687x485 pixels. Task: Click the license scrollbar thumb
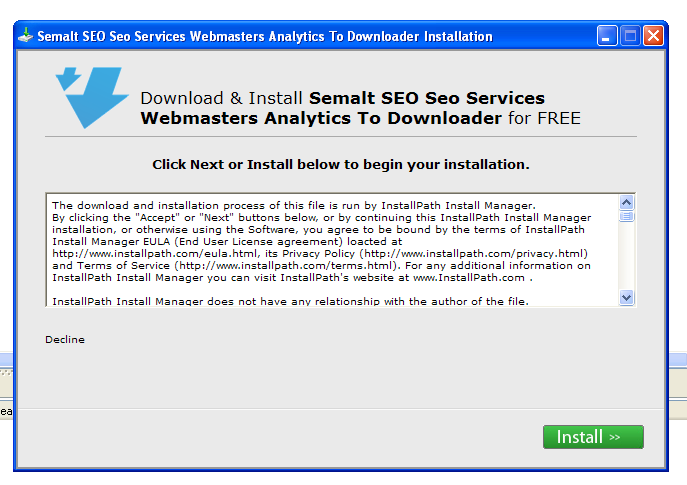(627, 215)
